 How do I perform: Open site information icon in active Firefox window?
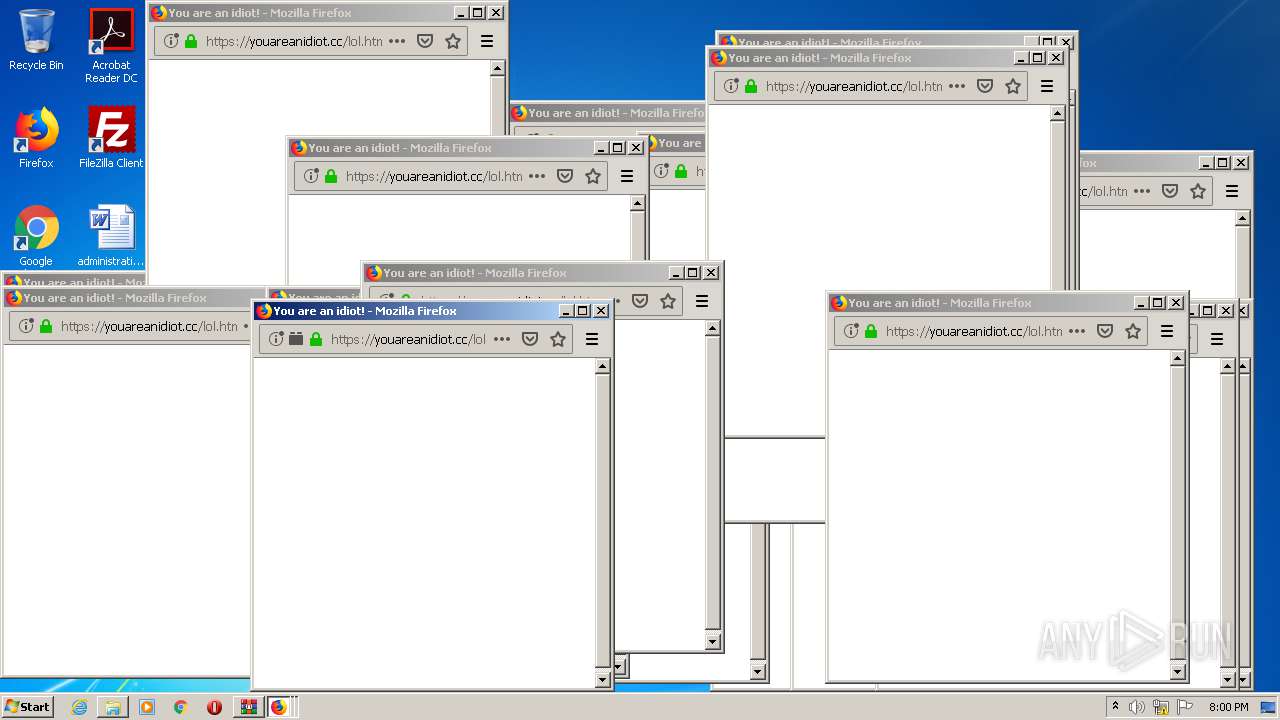[277, 339]
